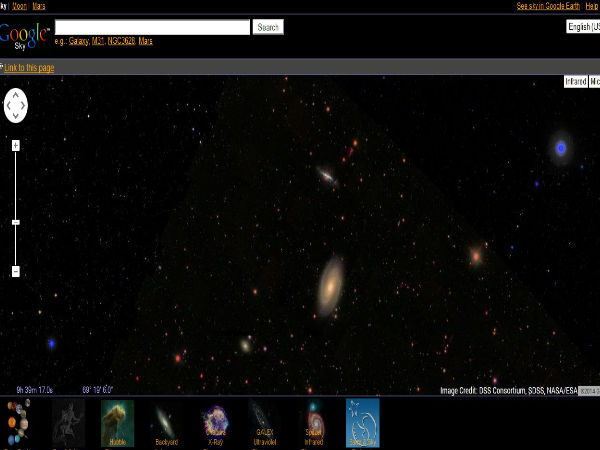The width and height of the screenshot is (600, 450).
Task: Switch to Mars view
Action: [38, 6]
